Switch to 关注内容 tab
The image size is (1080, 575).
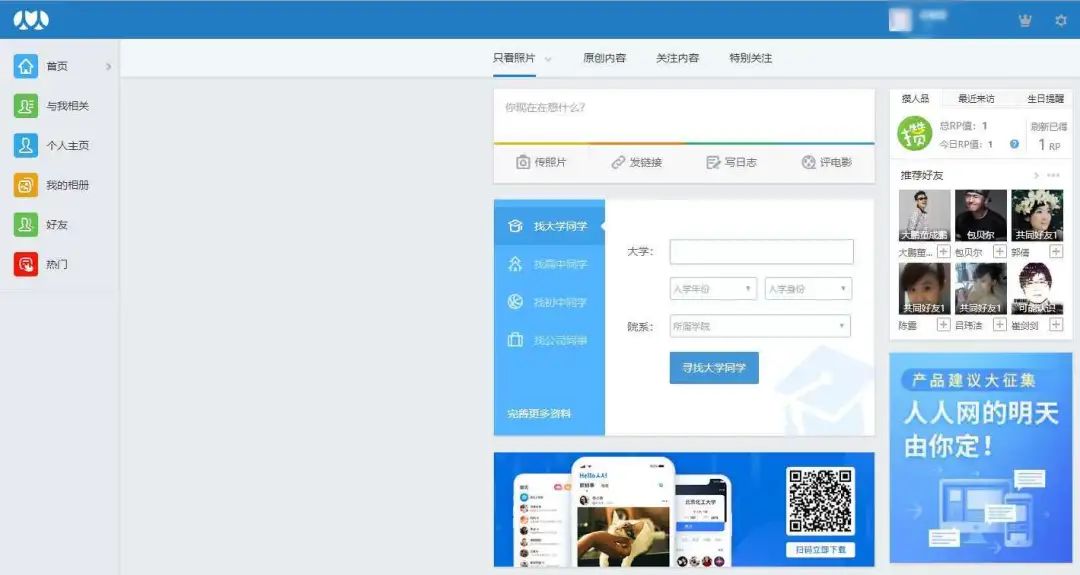(x=678, y=59)
